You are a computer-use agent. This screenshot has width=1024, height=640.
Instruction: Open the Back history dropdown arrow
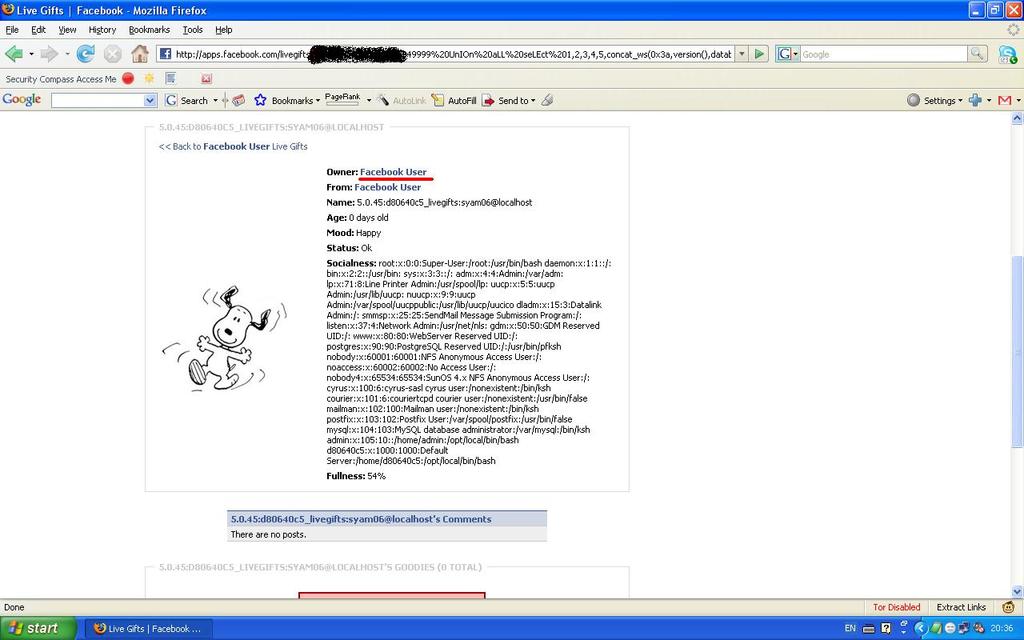pyautogui.click(x=31, y=54)
